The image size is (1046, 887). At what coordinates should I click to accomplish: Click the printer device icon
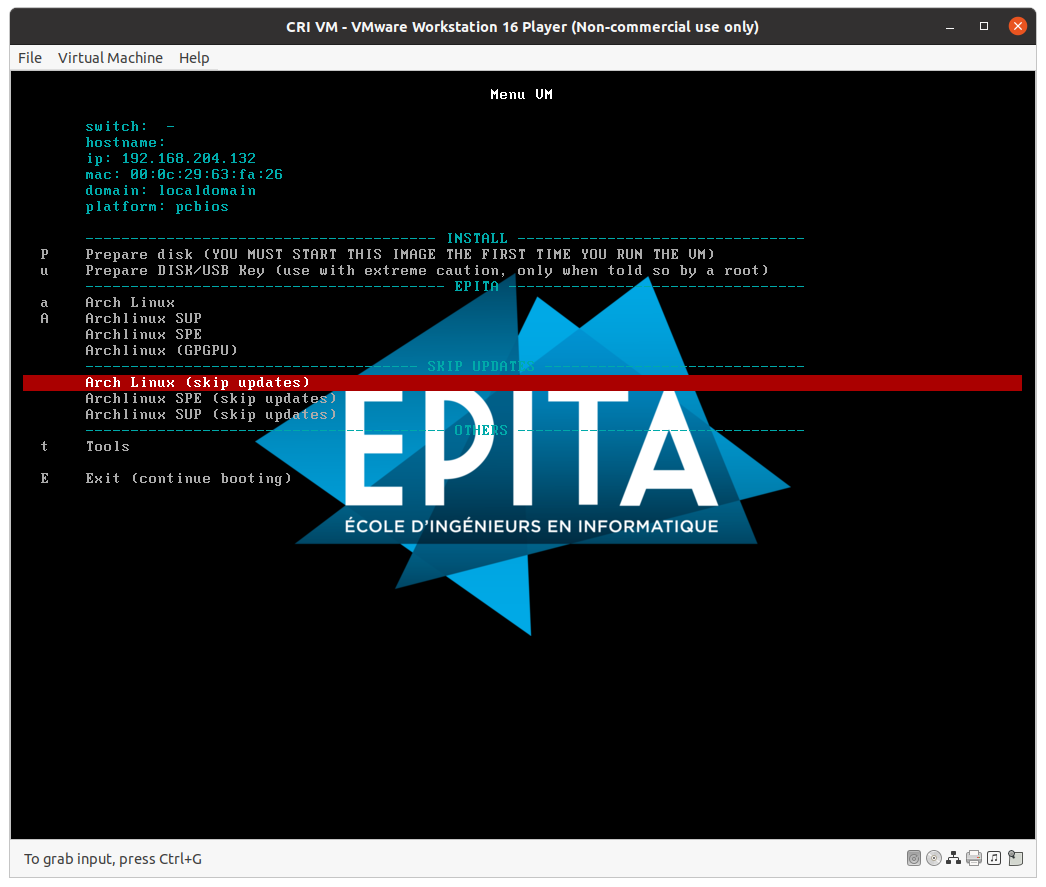[974, 858]
